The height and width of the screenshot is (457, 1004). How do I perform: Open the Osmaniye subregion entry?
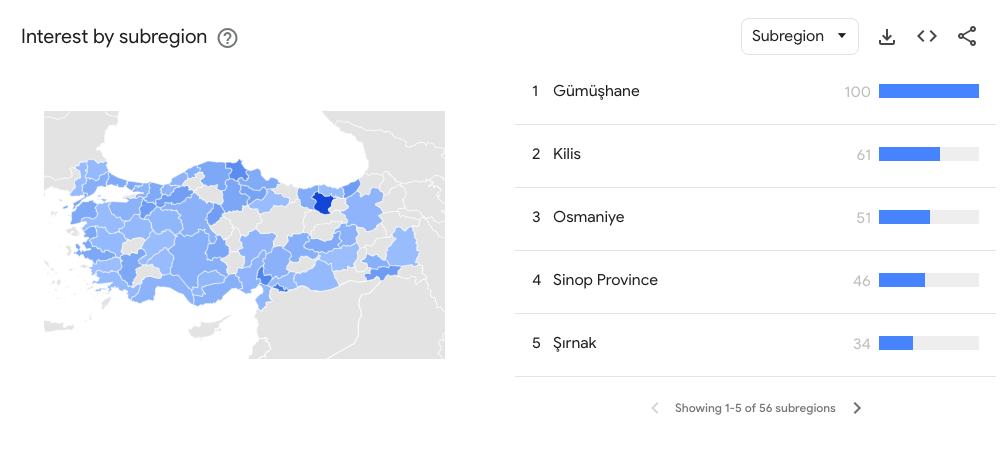click(747, 218)
